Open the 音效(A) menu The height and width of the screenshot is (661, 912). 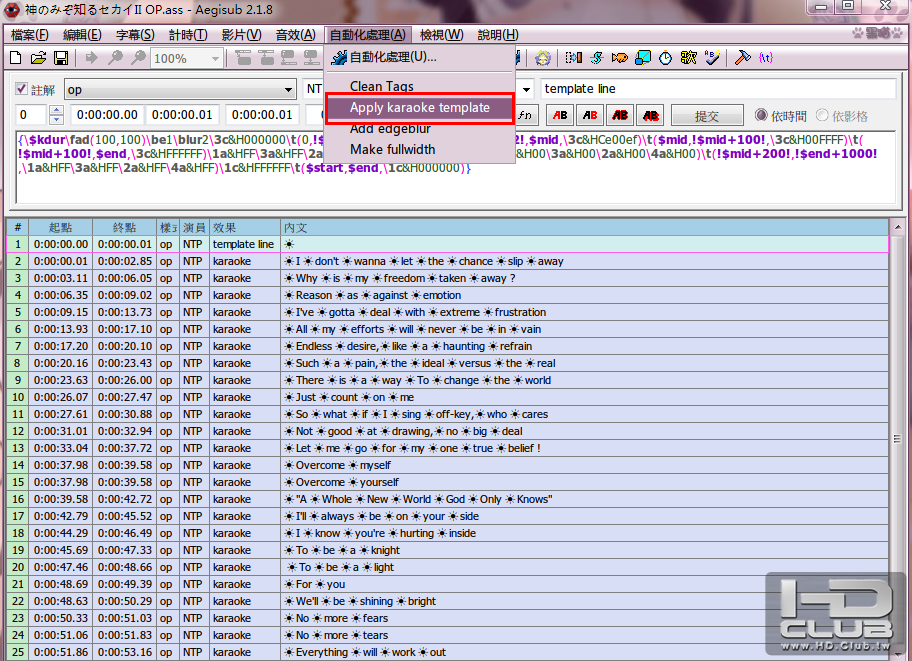coord(295,35)
